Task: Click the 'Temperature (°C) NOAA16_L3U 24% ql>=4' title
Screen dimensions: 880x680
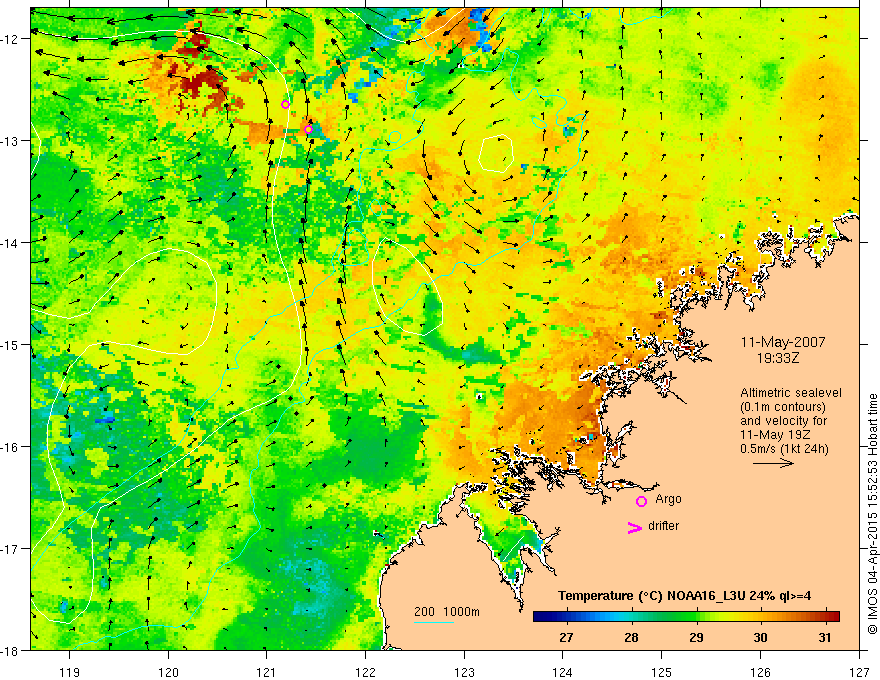Action: point(685,596)
